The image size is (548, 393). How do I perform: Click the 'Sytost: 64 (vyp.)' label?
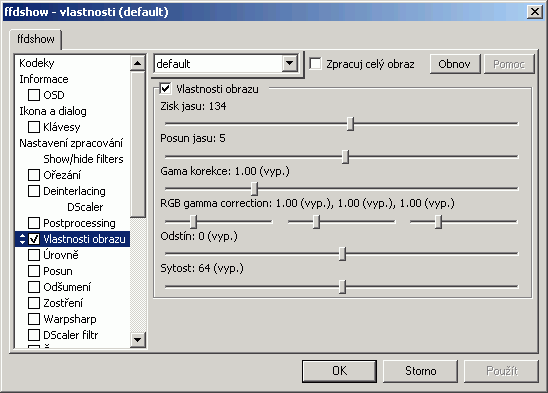[202, 268]
